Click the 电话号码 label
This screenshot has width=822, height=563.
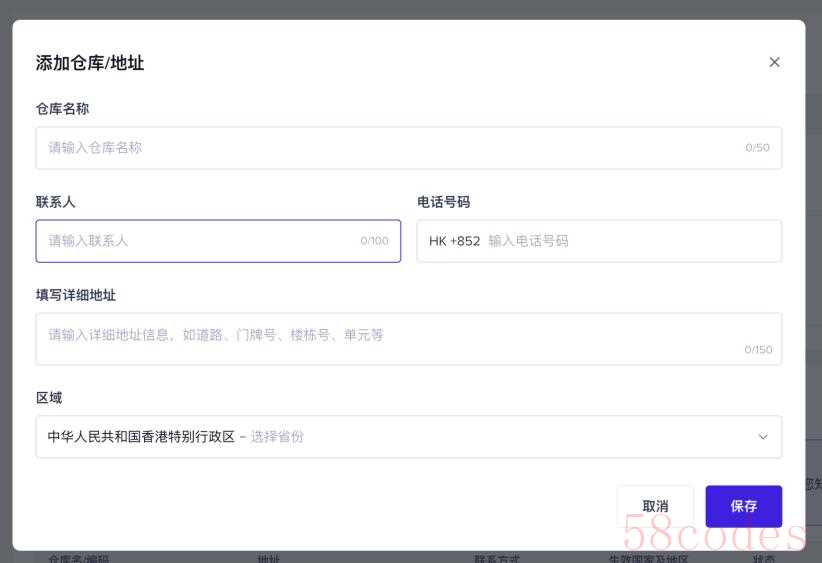pyautogui.click(x=443, y=202)
